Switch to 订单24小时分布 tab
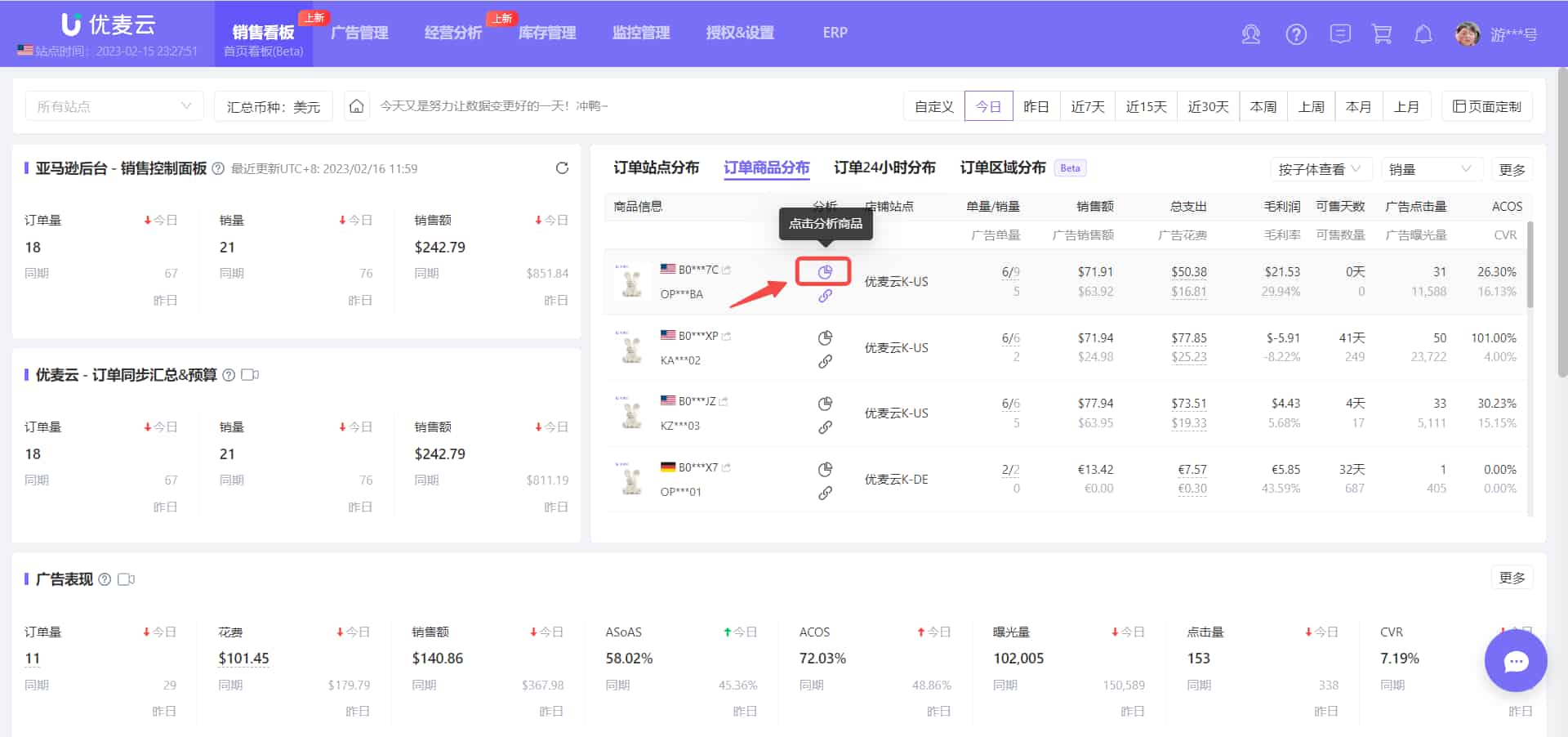The width and height of the screenshot is (1568, 737). tap(884, 167)
